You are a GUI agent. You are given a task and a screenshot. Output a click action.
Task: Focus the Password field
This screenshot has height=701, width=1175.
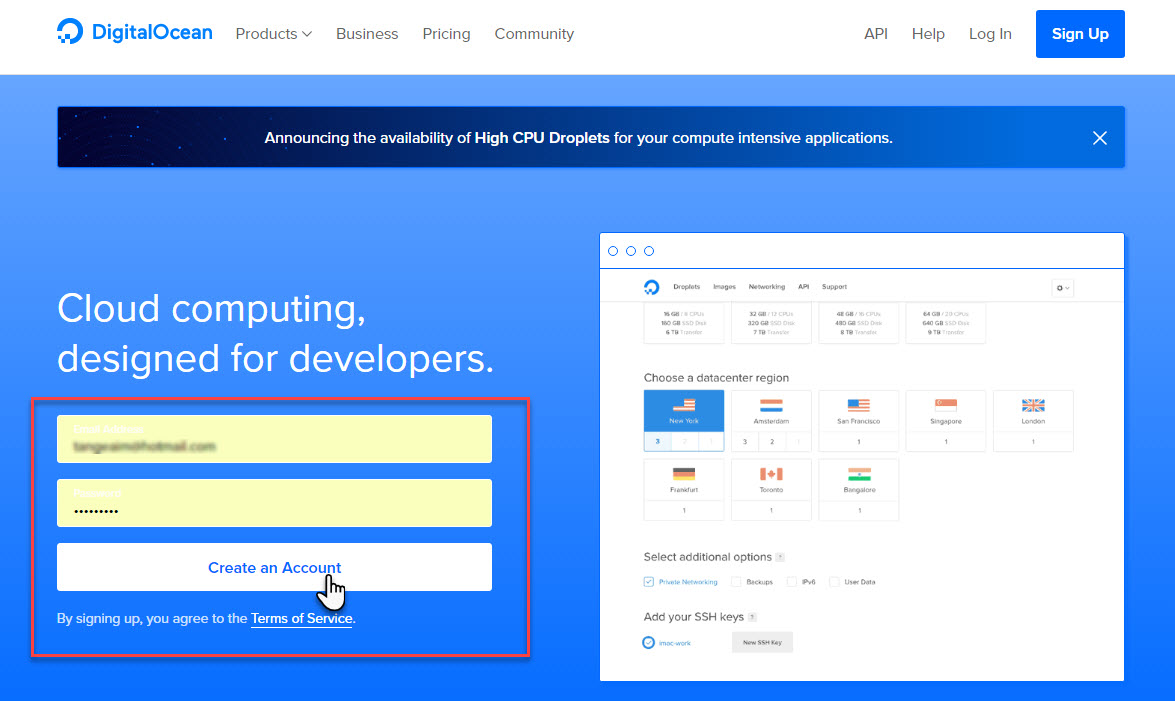(274, 503)
